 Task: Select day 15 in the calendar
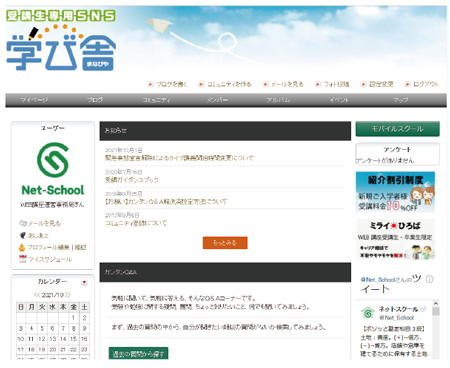point(73,339)
